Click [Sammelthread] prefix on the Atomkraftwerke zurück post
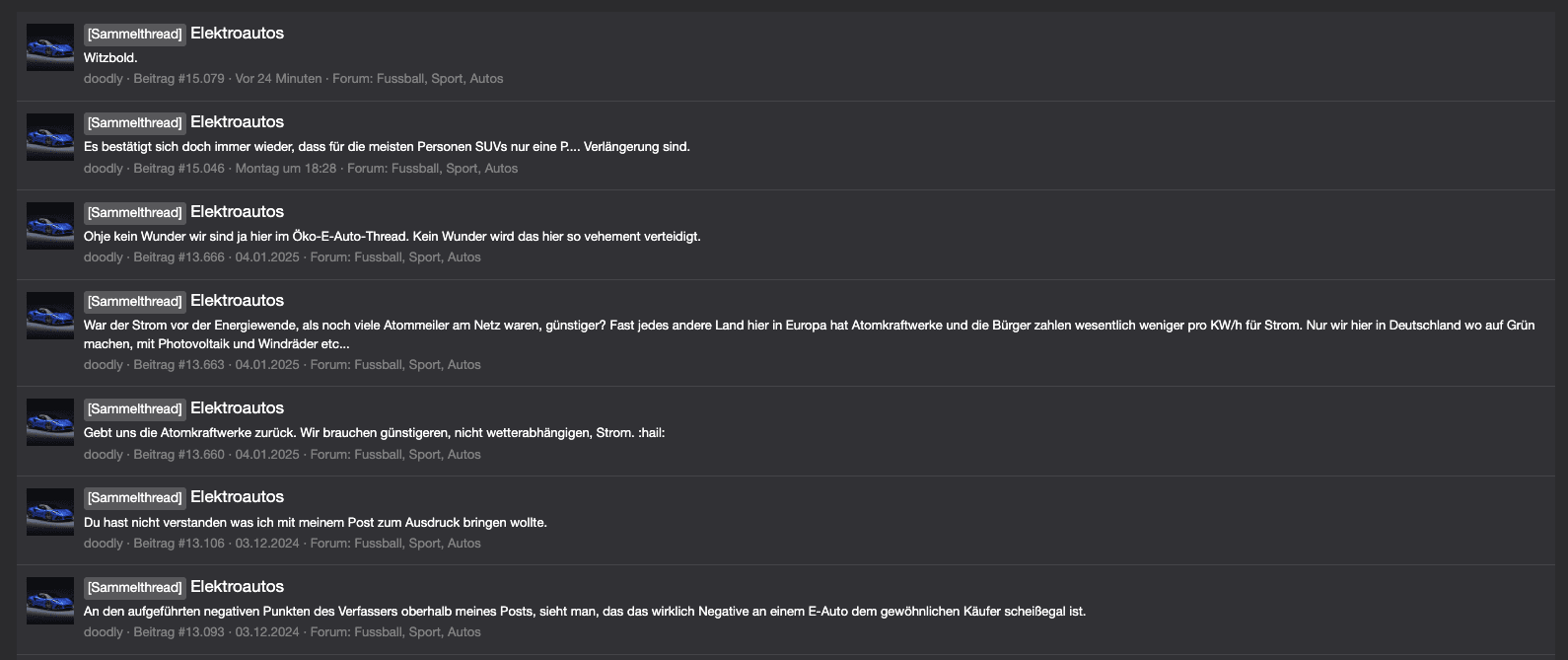 [x=135, y=409]
